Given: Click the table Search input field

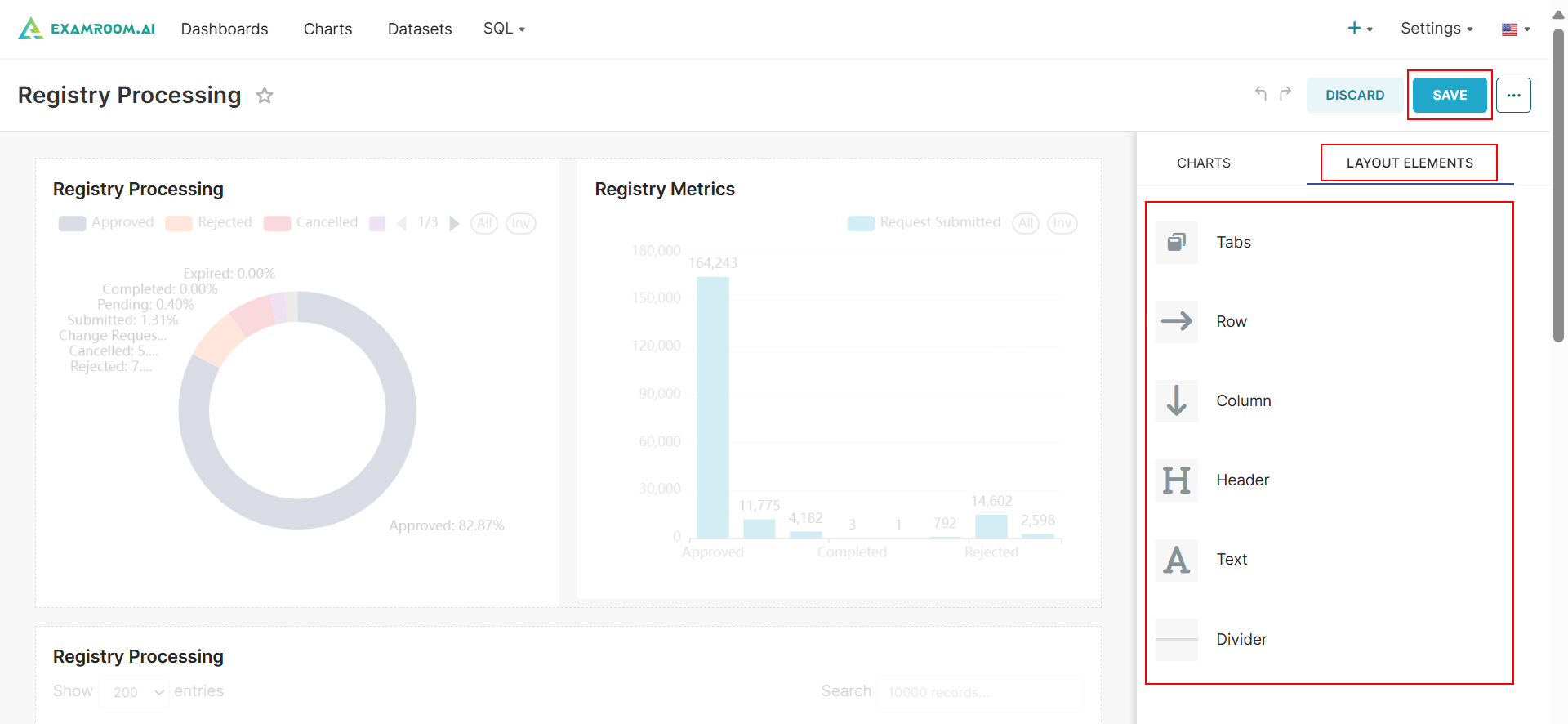Looking at the screenshot, I should tap(980, 692).
